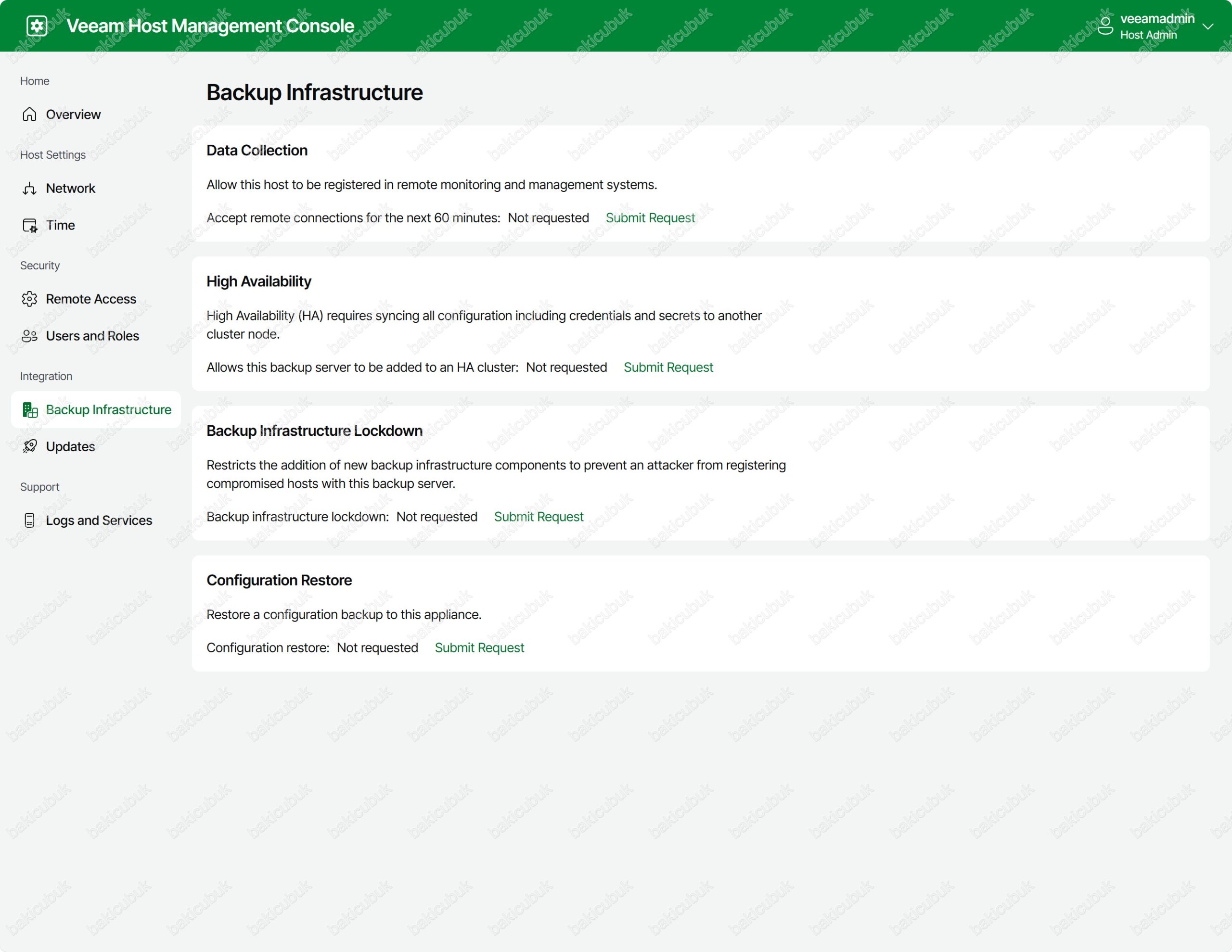The width and height of the screenshot is (1232, 952).
Task: Click the Network icon in sidebar
Action: (29, 189)
